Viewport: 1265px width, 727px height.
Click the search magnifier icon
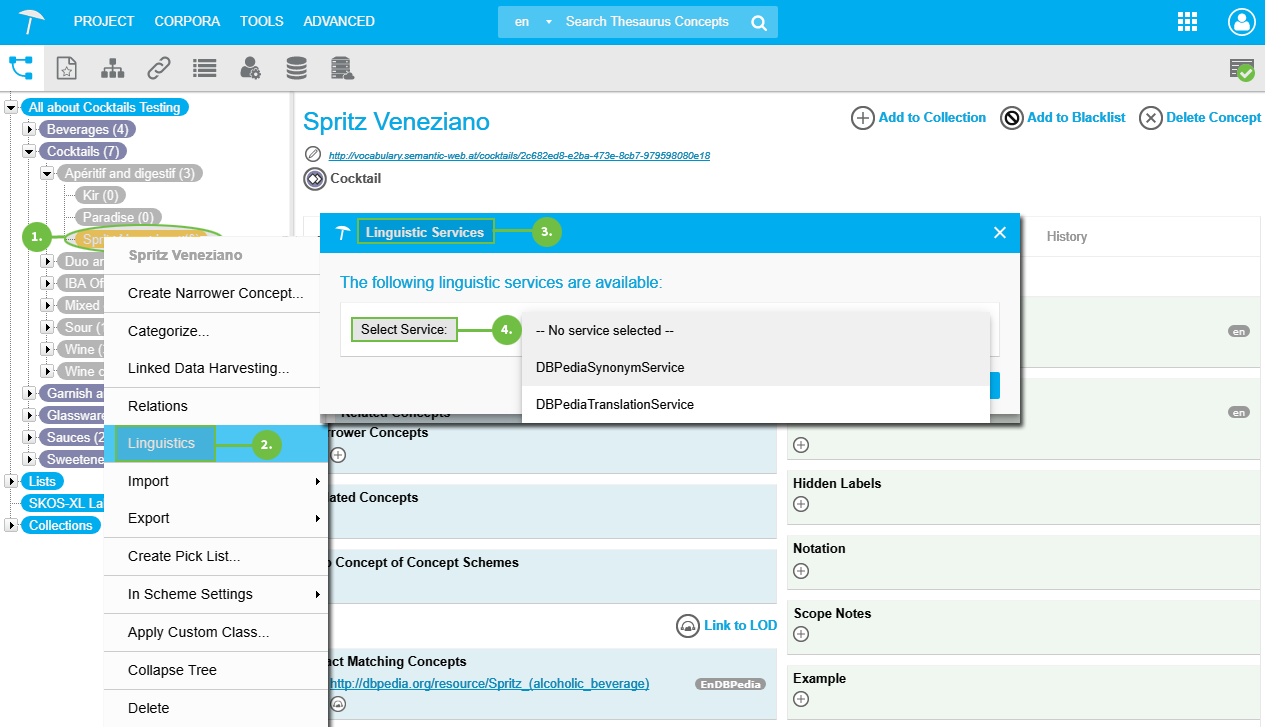pyautogui.click(x=759, y=22)
